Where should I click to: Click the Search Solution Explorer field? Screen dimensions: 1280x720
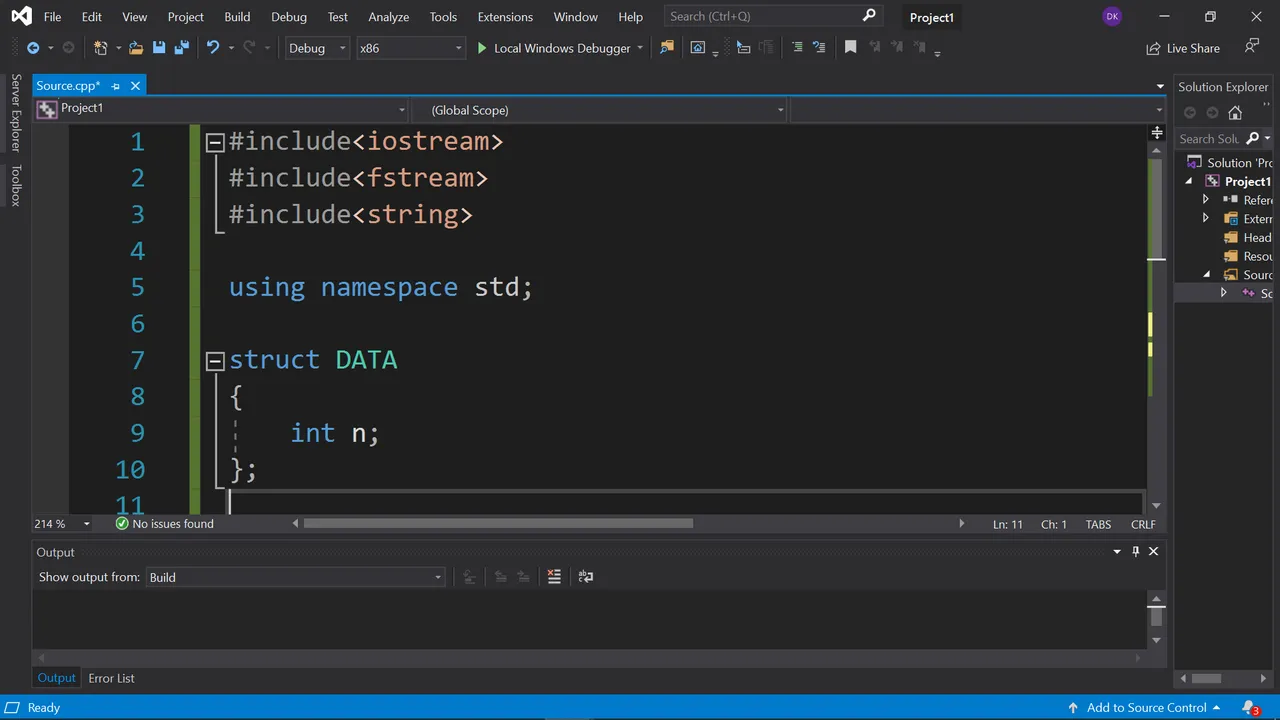(1209, 139)
